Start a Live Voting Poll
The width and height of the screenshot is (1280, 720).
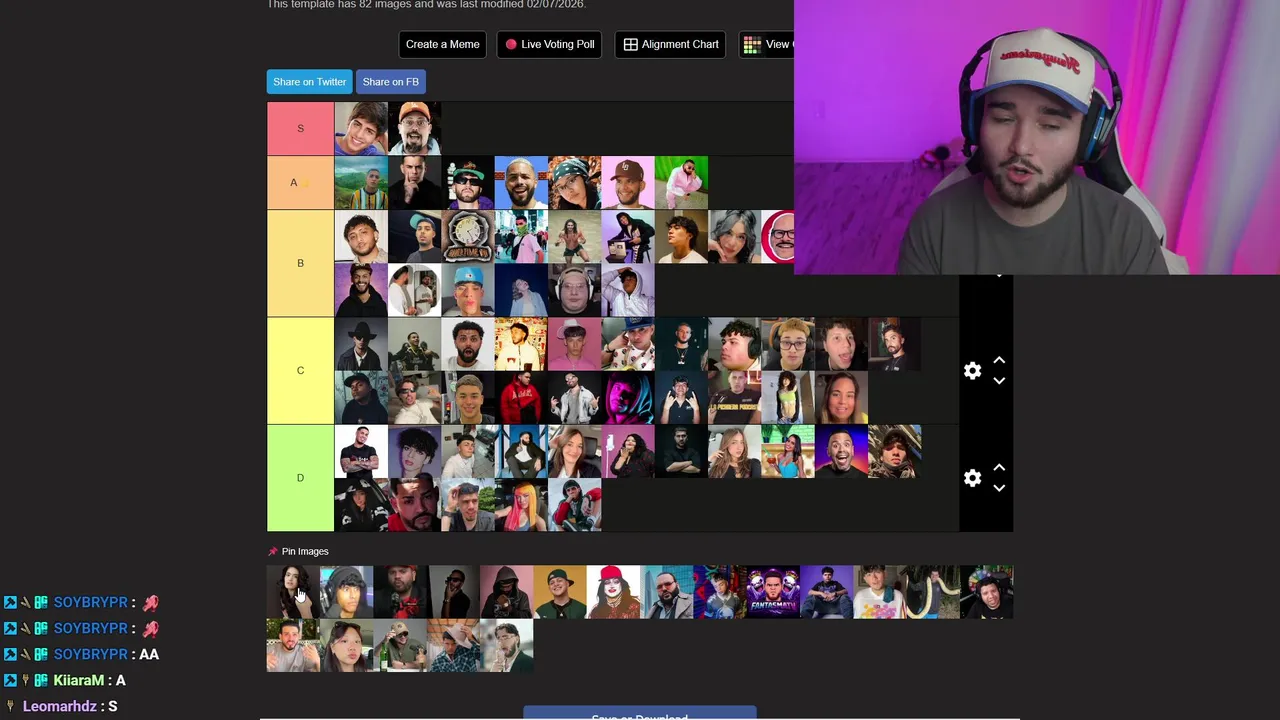[x=549, y=44]
